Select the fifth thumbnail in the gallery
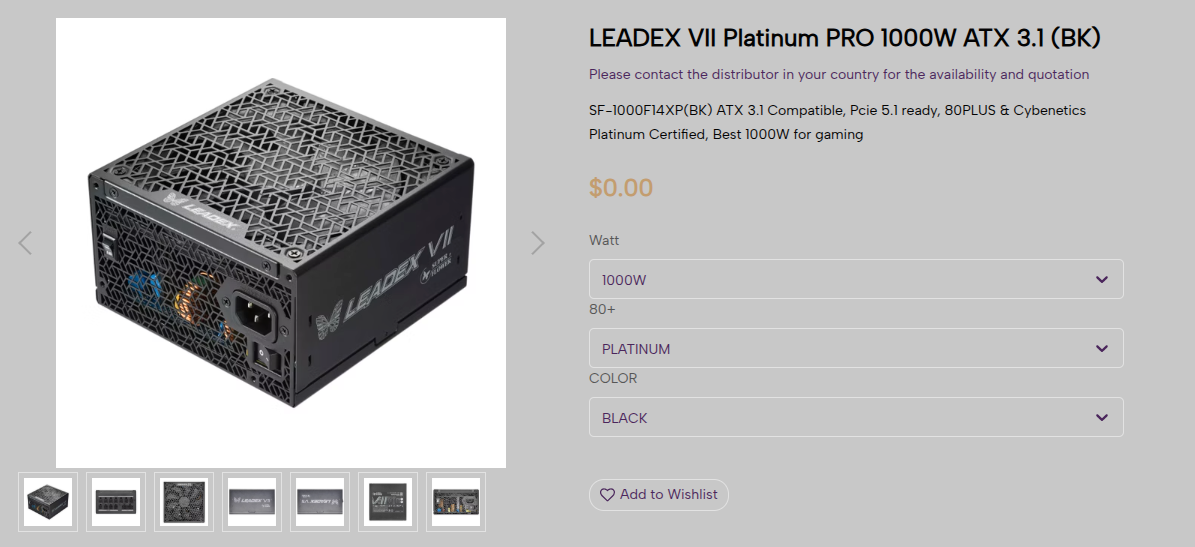The height and width of the screenshot is (547, 1195). coord(320,501)
